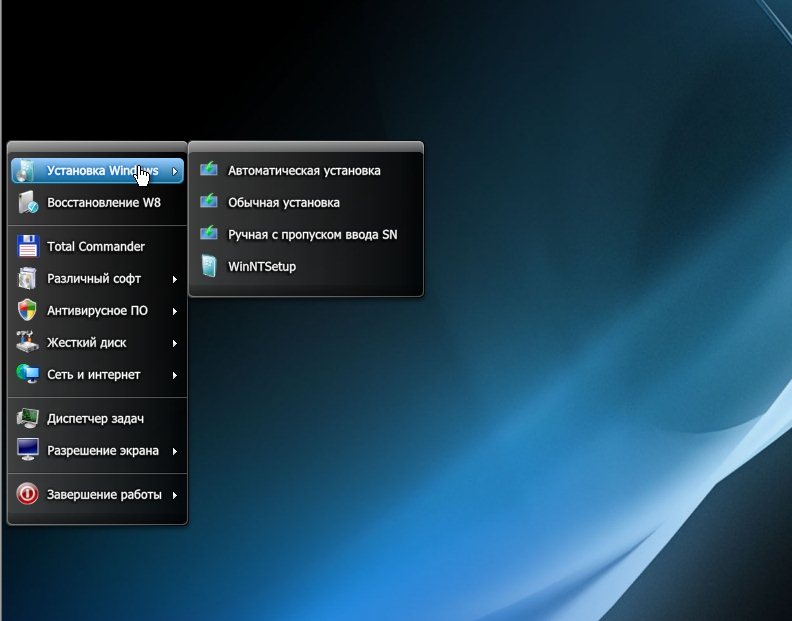Open the submenu arrow for Антивирусное ПО
This screenshot has width=792, height=621.
175,311
